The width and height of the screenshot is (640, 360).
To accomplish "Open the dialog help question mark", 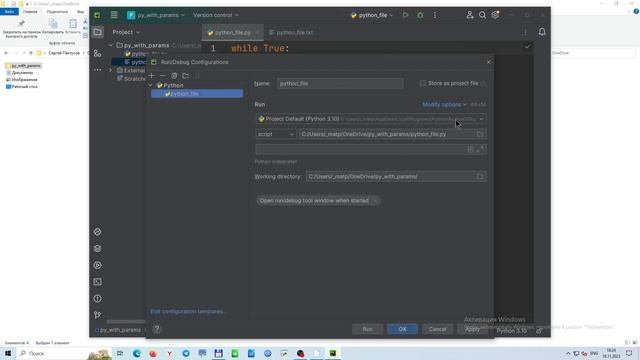I will (x=157, y=329).
